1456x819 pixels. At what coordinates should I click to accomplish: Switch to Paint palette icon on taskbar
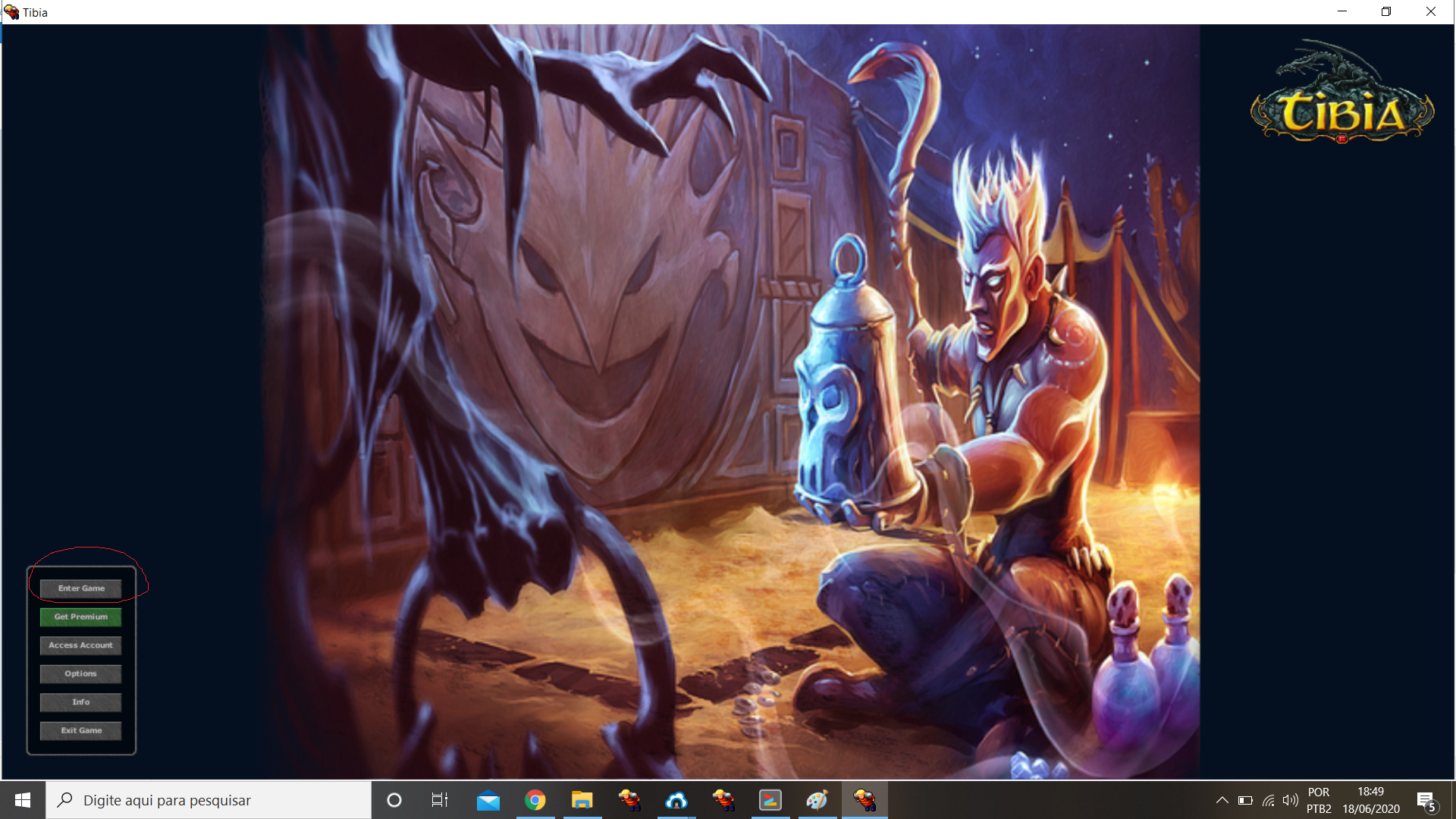[817, 800]
